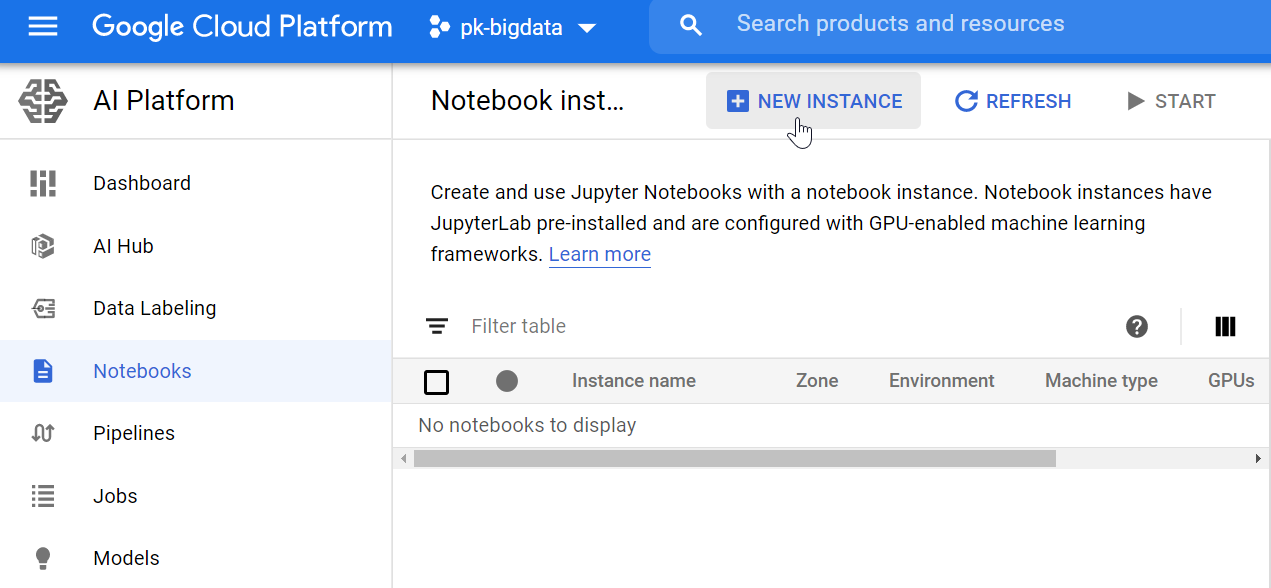This screenshot has width=1271, height=588.
Task: Click the filter table lines icon
Action: click(436, 326)
